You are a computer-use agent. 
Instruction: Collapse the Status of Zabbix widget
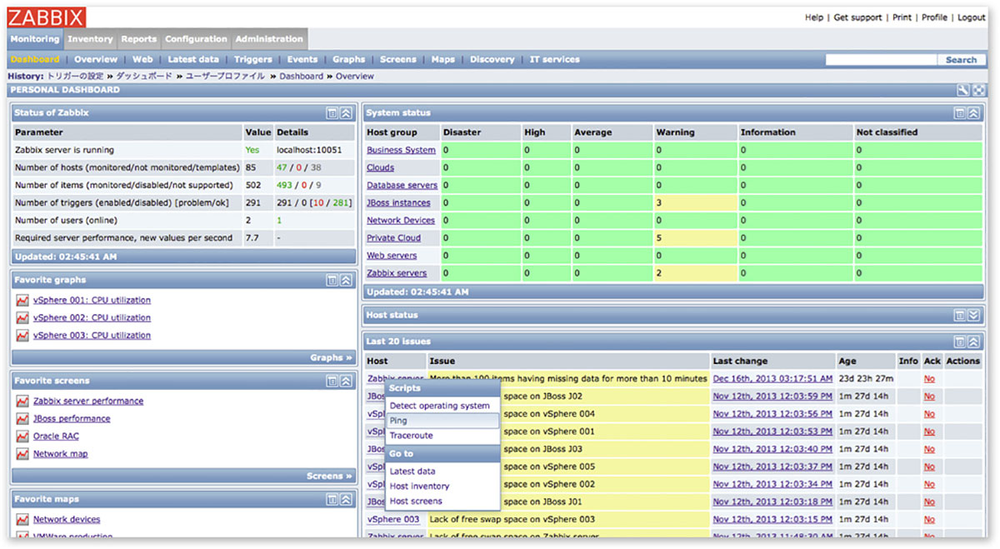(x=346, y=113)
